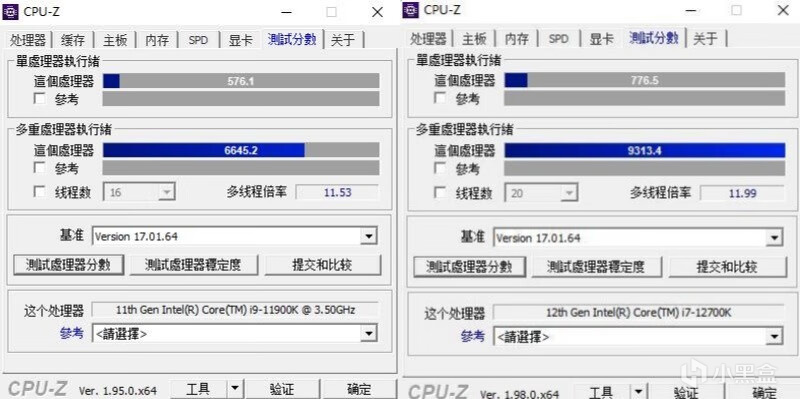Click 验证 button in right window
Viewport: 800px width, 399px height.
point(685,392)
